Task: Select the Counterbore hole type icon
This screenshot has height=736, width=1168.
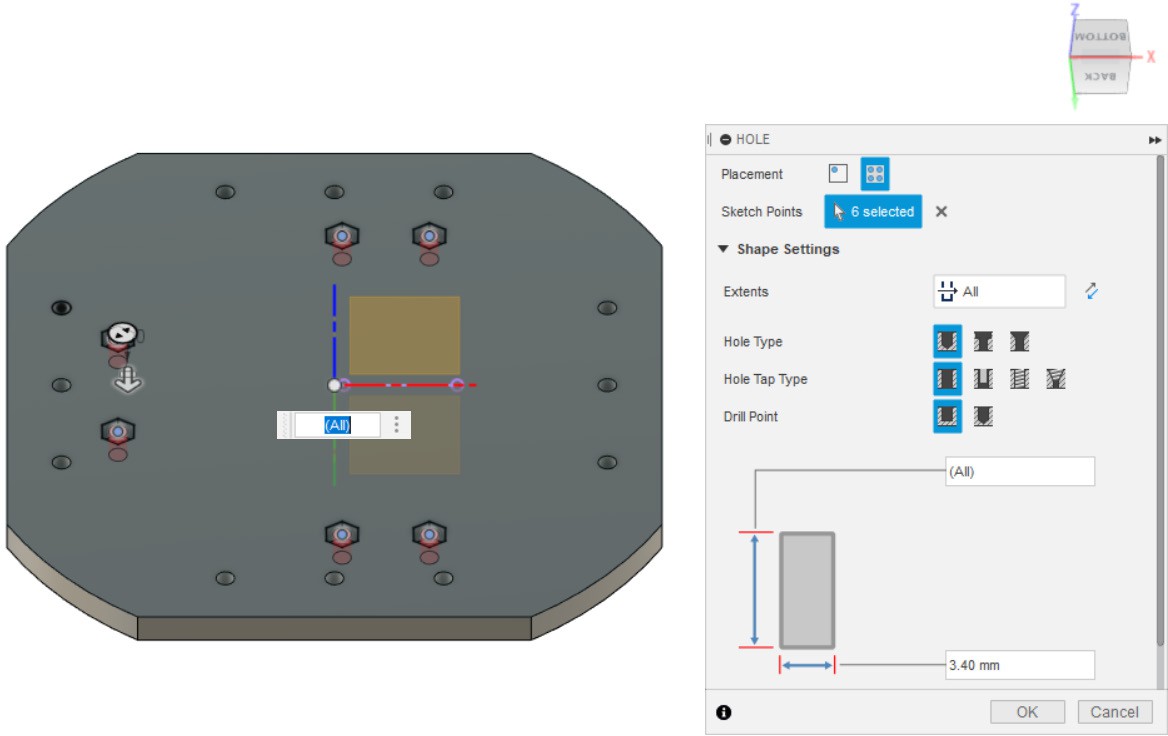Action: [x=983, y=342]
